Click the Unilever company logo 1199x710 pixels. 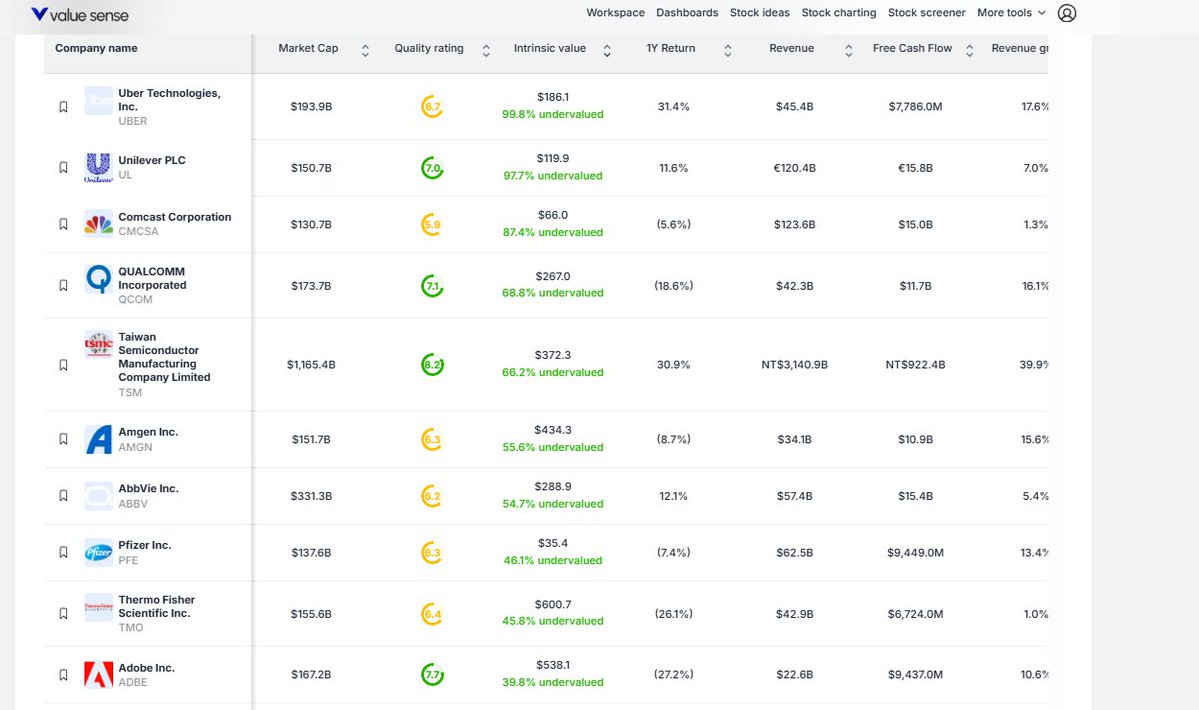click(x=99, y=167)
